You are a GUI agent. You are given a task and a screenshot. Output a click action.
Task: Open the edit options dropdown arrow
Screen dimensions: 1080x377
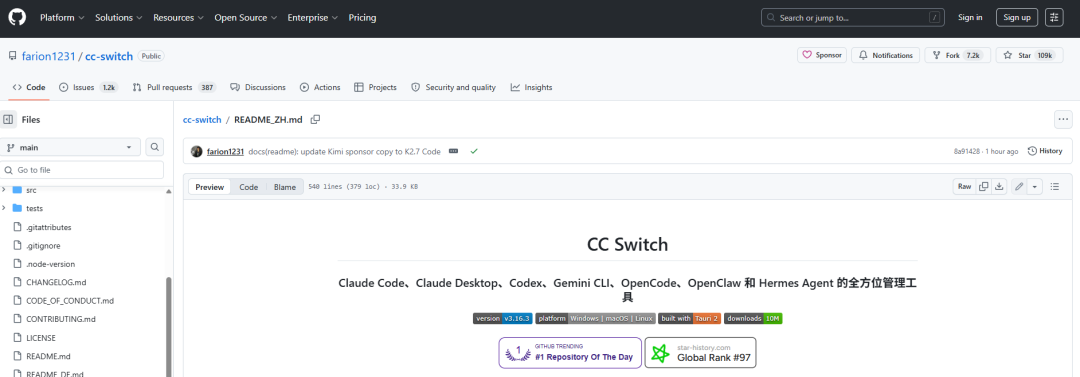click(1035, 186)
